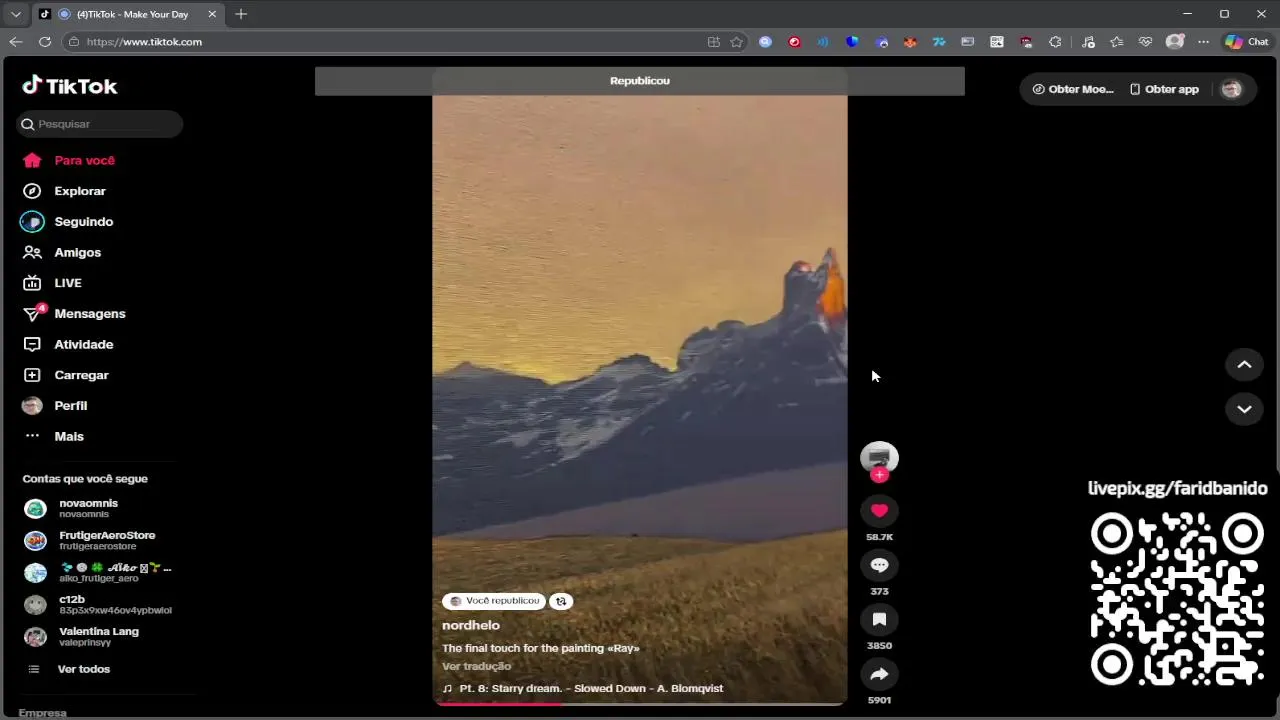Like the video with heart icon
This screenshot has width=1280, height=720.
coord(879,511)
